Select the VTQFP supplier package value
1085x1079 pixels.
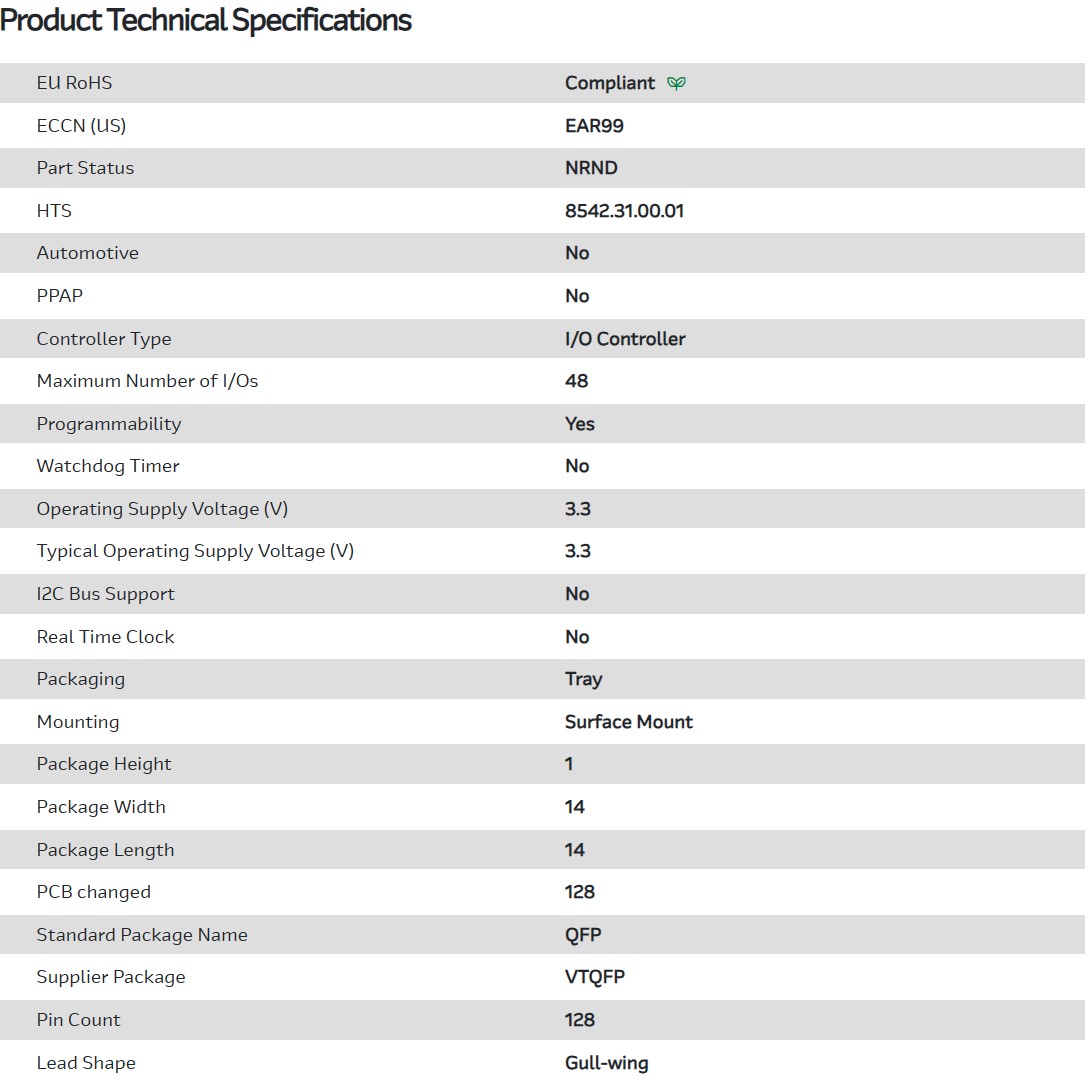[594, 977]
